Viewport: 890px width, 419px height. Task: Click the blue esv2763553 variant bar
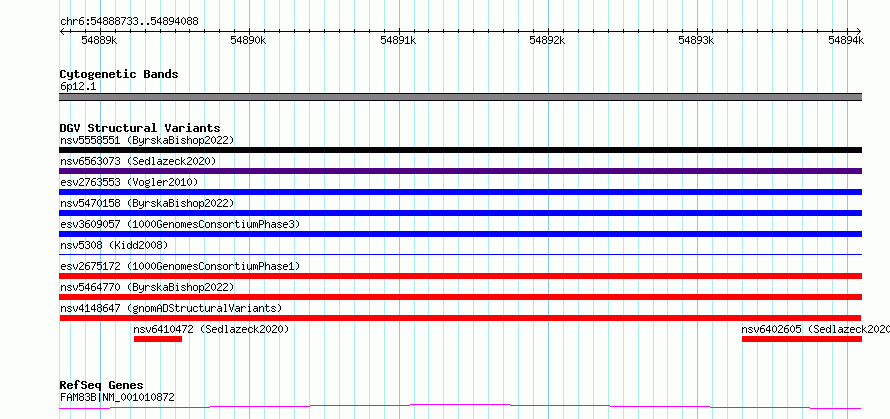tap(460, 192)
